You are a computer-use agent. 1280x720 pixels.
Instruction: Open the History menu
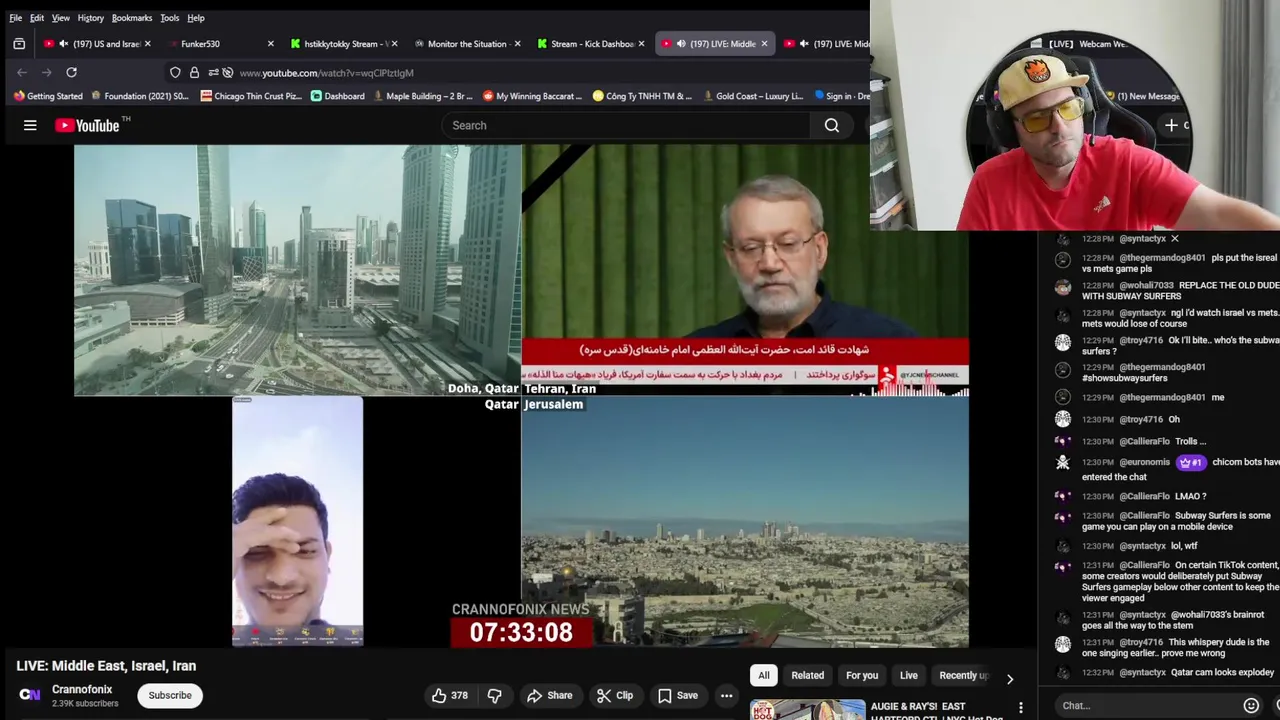(90, 18)
